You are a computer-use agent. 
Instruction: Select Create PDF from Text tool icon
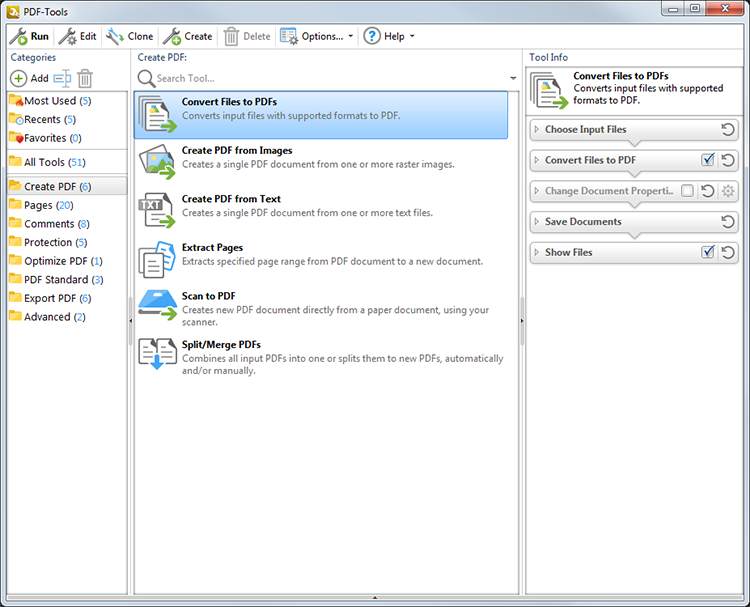[x=158, y=210]
